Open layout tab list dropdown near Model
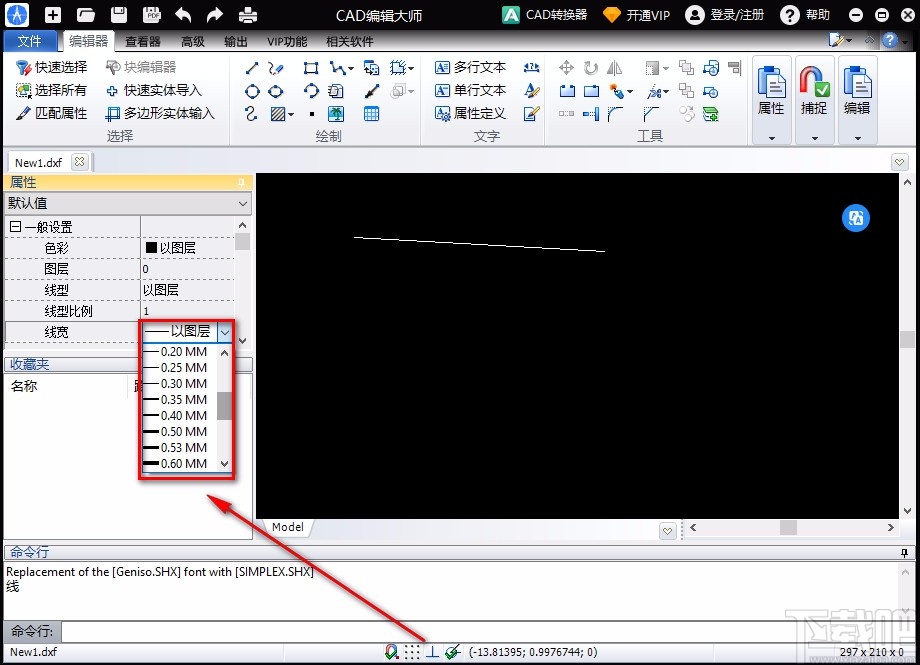This screenshot has height=665, width=920. point(668,531)
